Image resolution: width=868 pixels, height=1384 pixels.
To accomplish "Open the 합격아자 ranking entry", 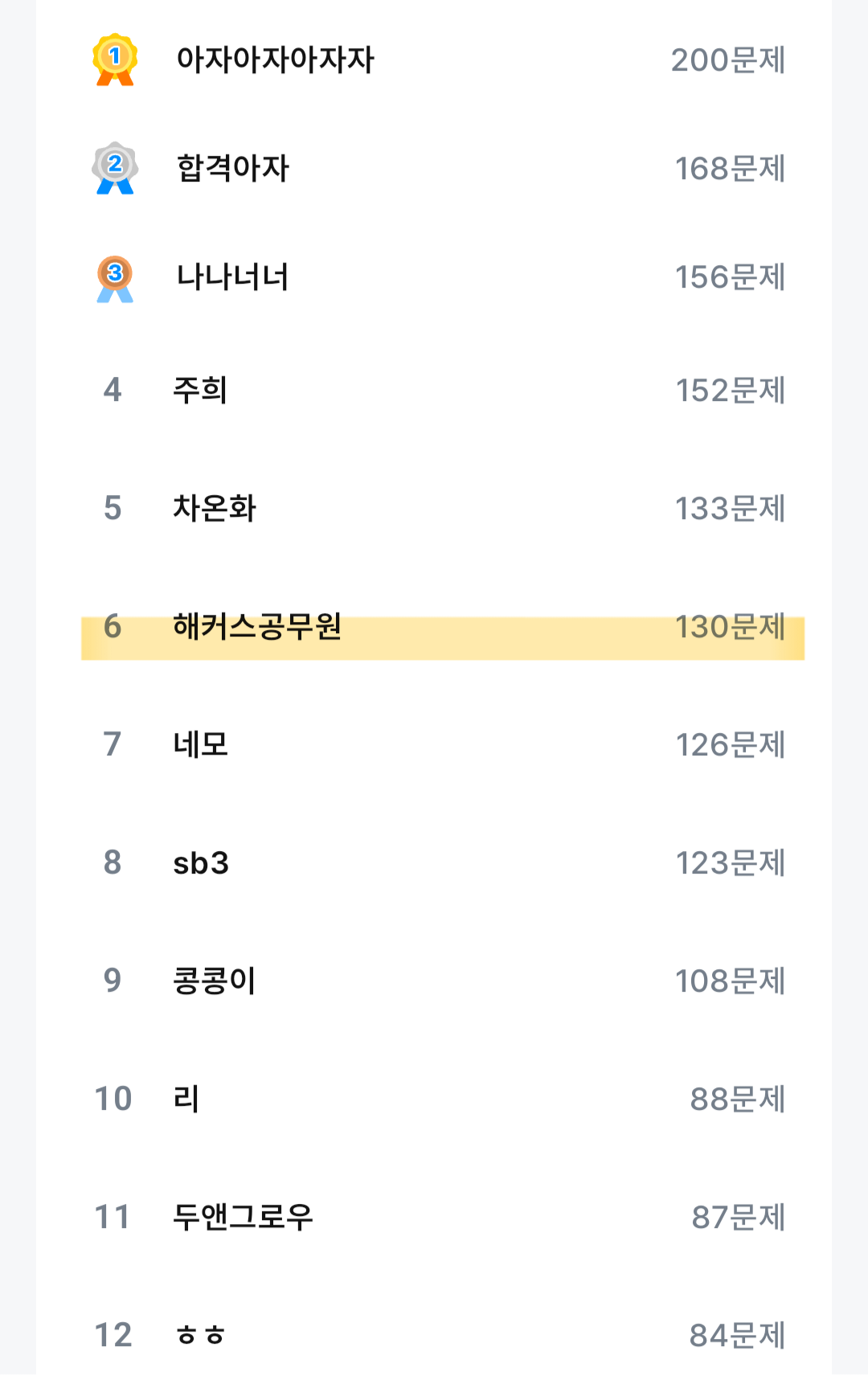I will pyautogui.click(x=232, y=168).
